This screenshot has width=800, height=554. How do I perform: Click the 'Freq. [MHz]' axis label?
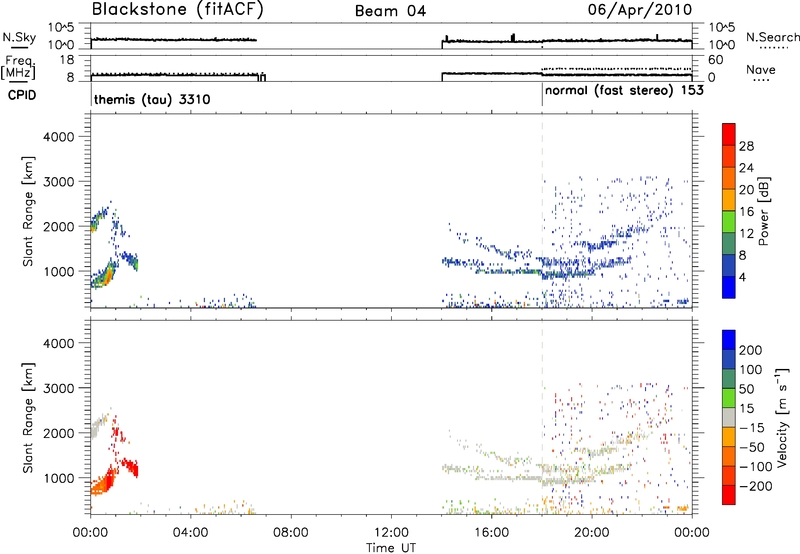coord(19,68)
